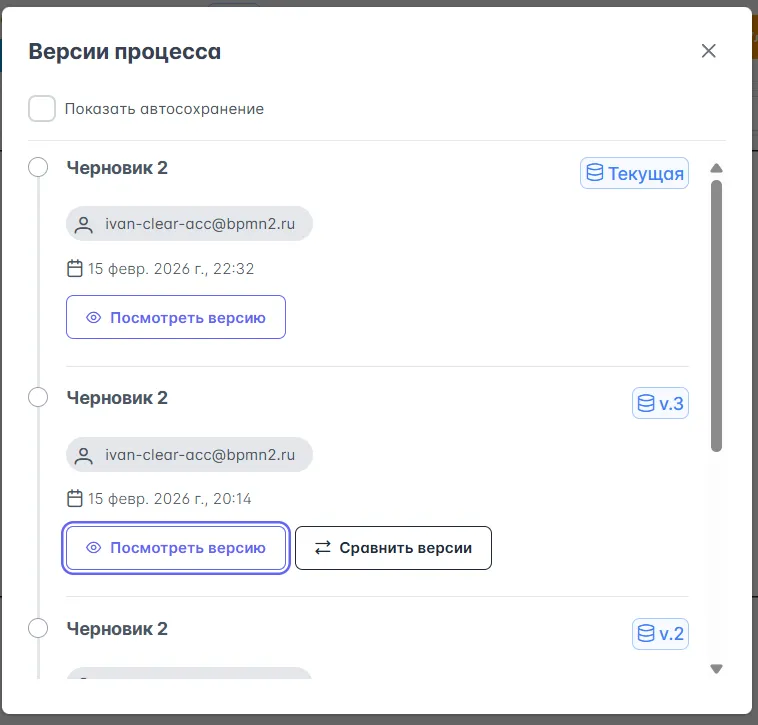Select the timeline circle for version v.2
This screenshot has height=725, width=758.
38,628
